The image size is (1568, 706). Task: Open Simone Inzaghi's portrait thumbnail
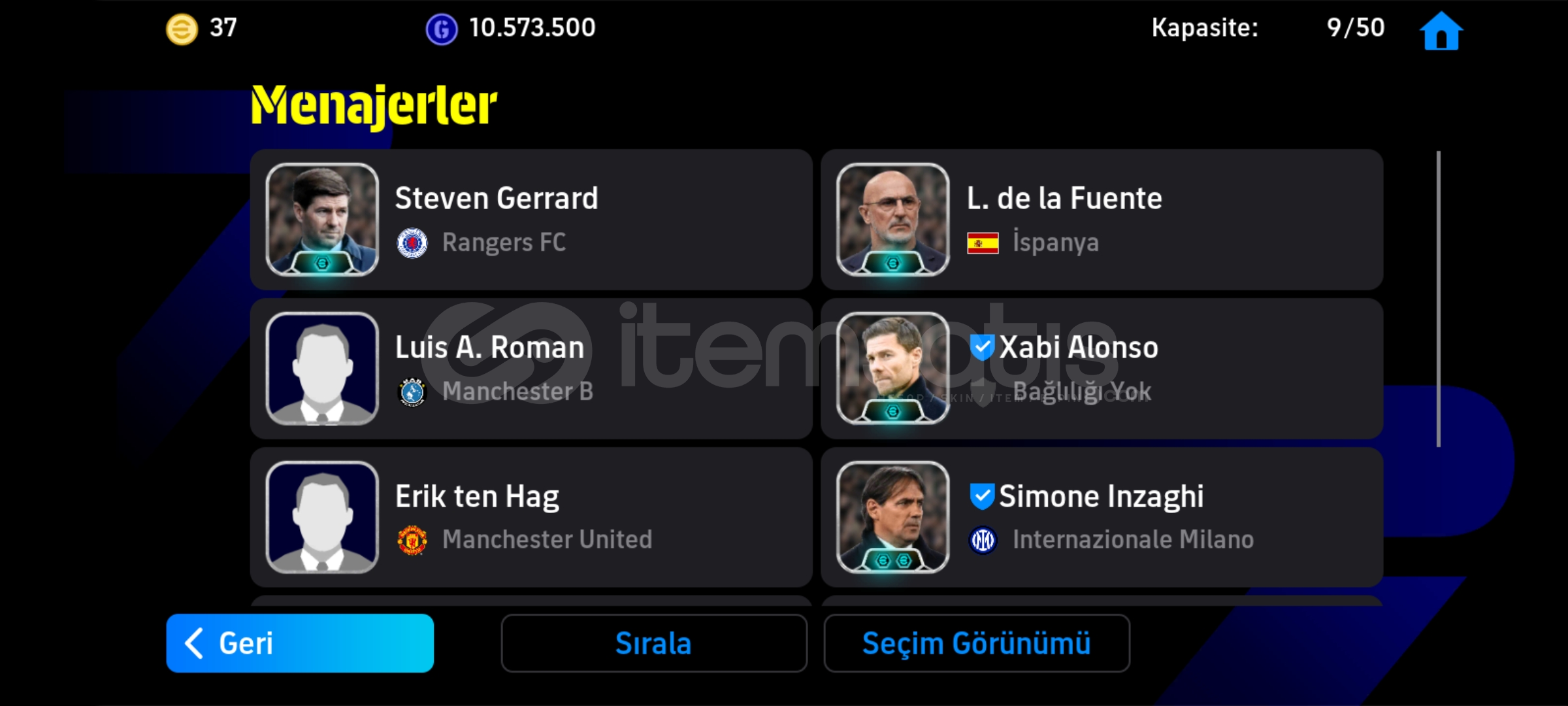click(x=892, y=517)
